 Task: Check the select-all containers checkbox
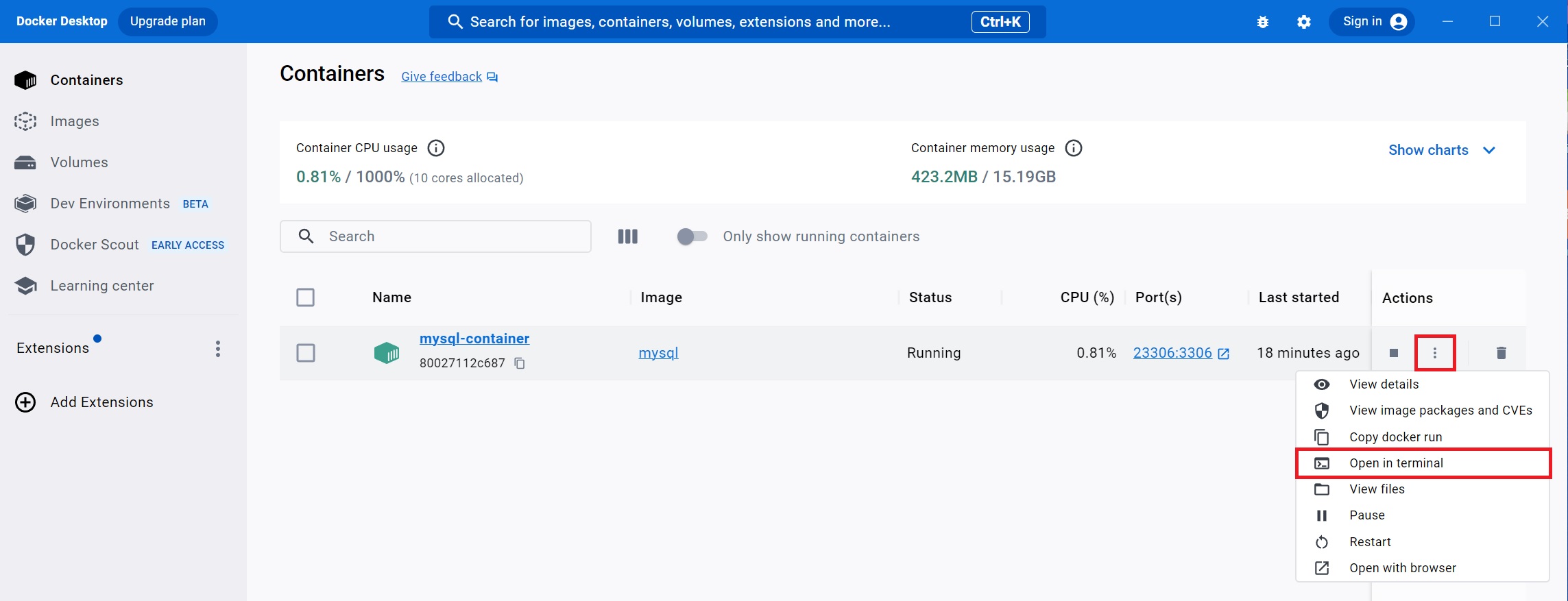click(306, 297)
